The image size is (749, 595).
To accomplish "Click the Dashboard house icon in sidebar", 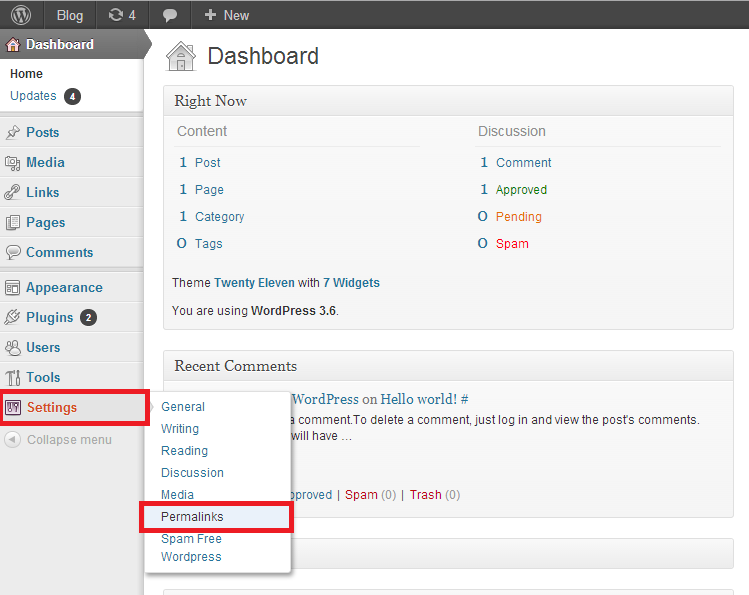I will point(13,44).
